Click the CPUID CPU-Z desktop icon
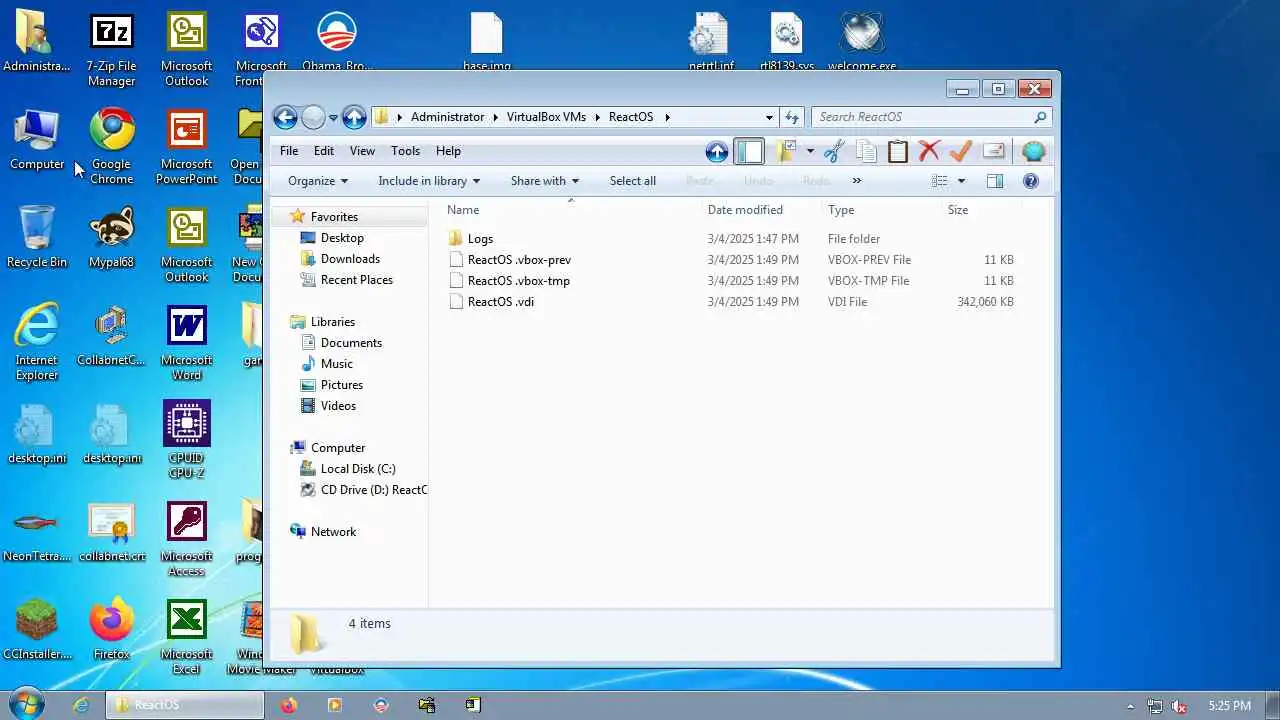 click(x=187, y=440)
